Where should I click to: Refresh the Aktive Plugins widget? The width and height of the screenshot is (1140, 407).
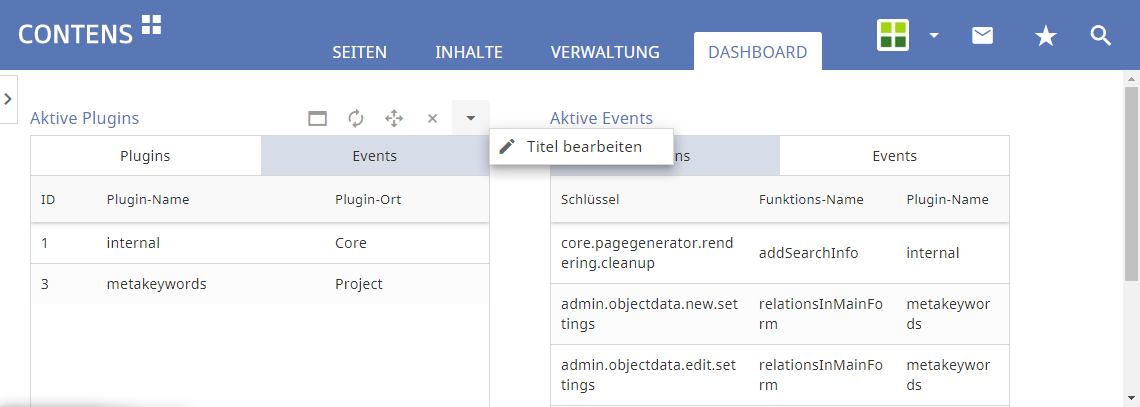(355, 118)
